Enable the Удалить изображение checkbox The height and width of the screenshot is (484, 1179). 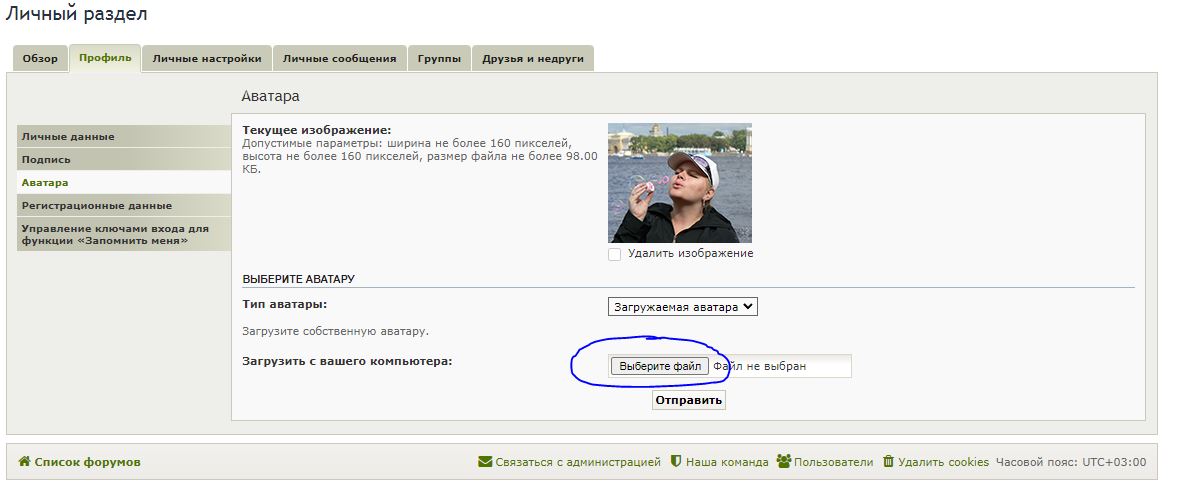coord(615,254)
